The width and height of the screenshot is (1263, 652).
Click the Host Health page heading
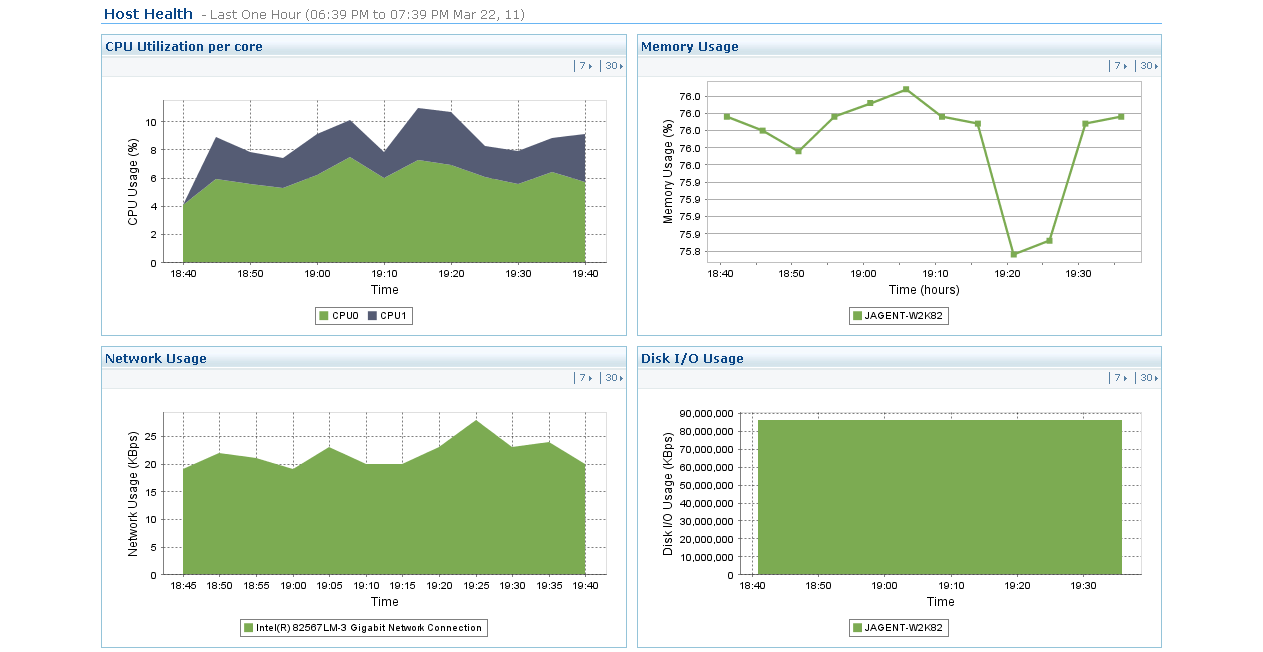(148, 14)
